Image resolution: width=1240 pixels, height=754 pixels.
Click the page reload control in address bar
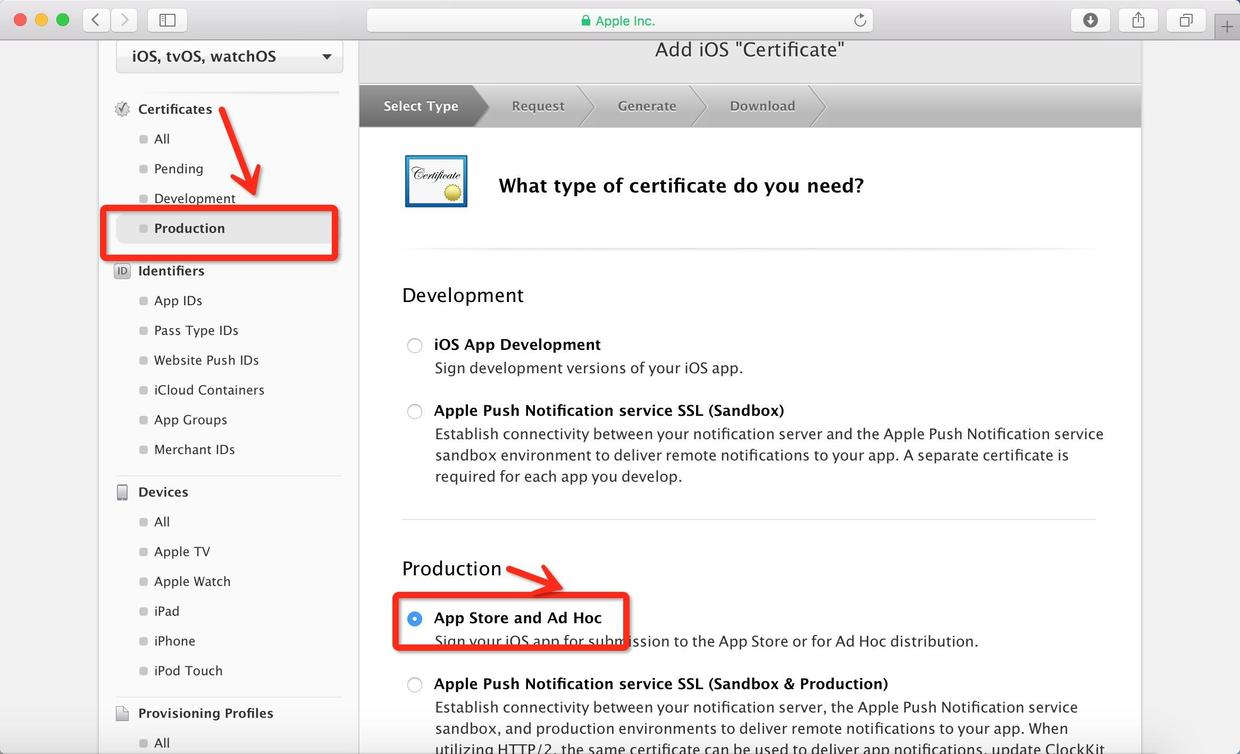click(x=858, y=19)
